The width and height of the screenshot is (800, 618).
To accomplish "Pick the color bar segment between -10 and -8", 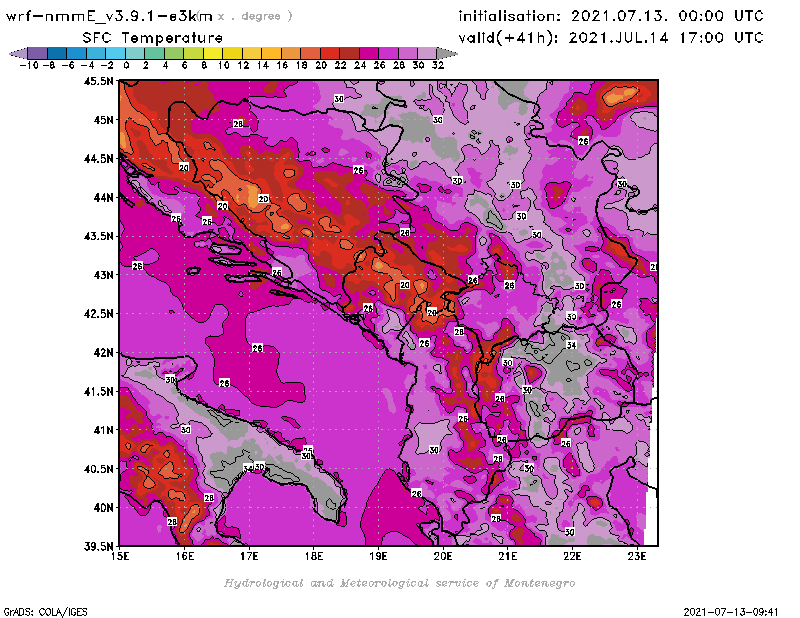I will [38, 53].
